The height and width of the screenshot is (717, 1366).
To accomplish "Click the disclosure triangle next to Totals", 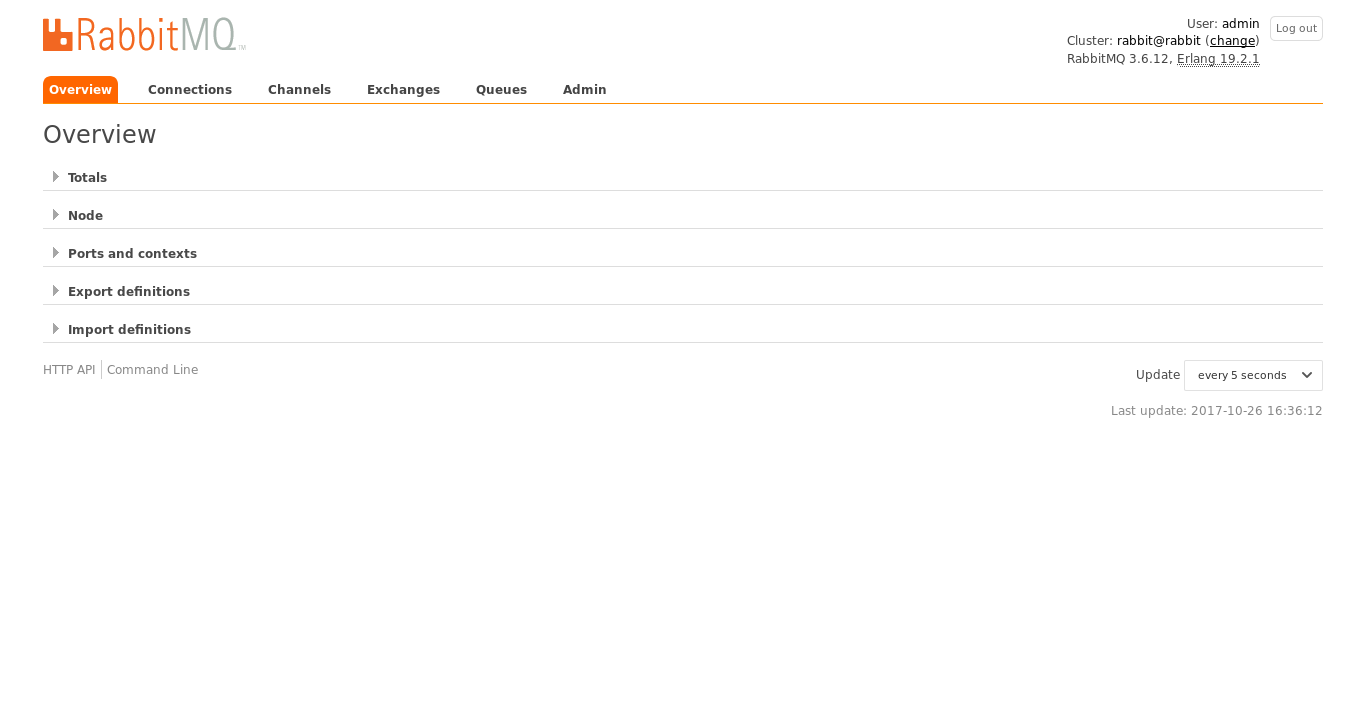I will [56, 176].
